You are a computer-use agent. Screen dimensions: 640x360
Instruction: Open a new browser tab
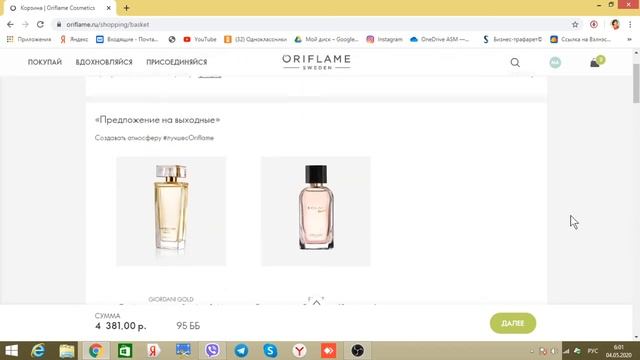[x=127, y=8]
